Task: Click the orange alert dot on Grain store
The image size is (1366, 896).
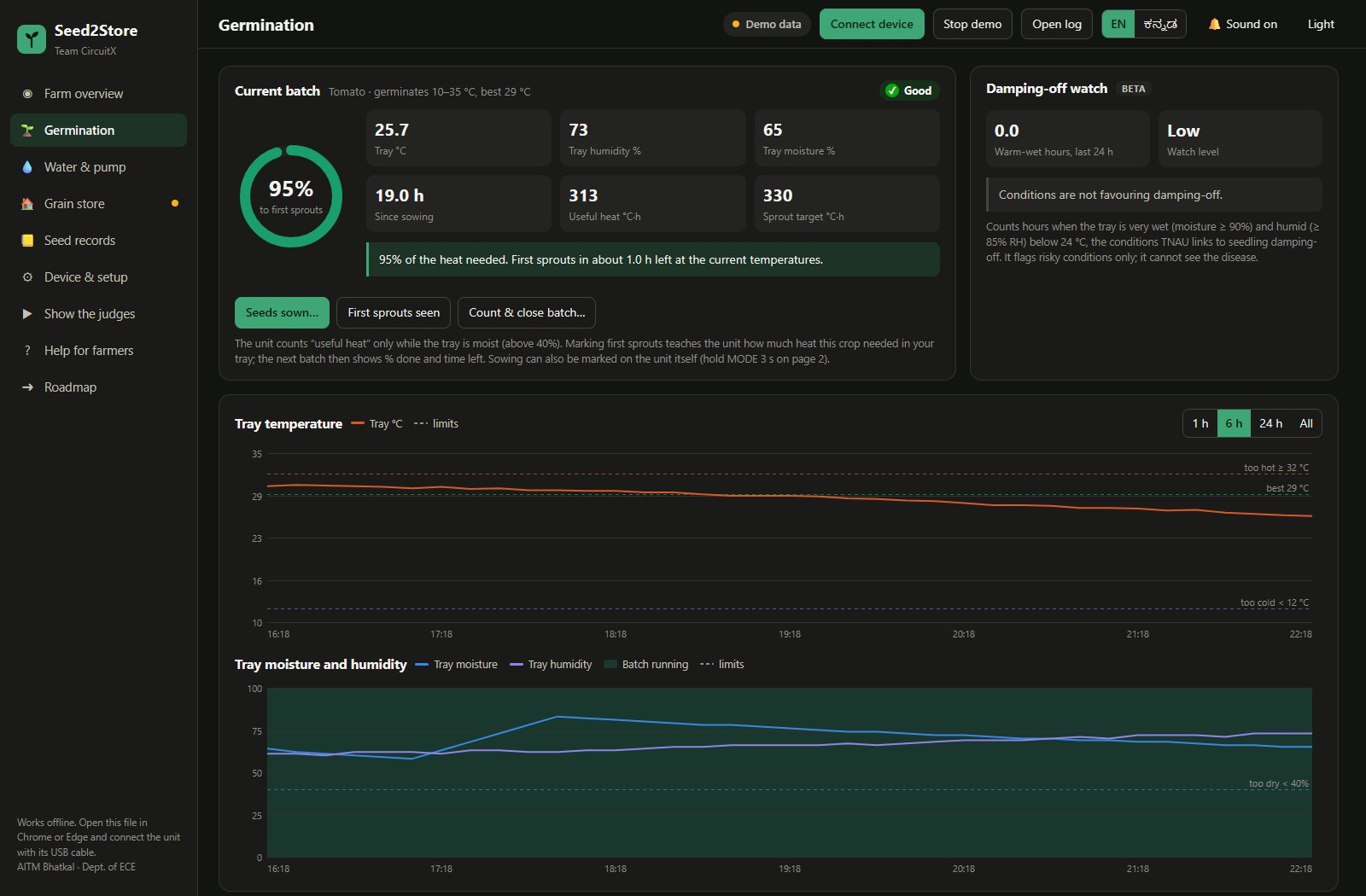Action: coord(175,203)
